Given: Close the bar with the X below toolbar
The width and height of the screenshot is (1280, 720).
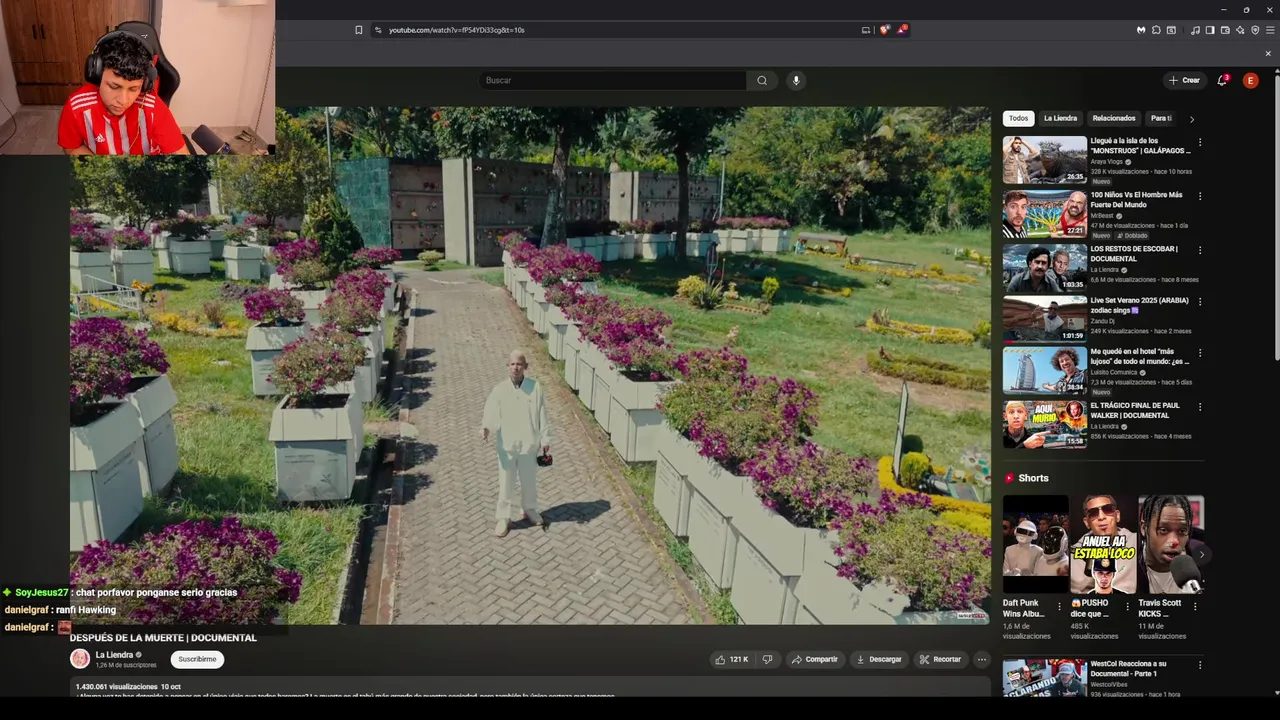Looking at the screenshot, I should tap(1268, 53).
